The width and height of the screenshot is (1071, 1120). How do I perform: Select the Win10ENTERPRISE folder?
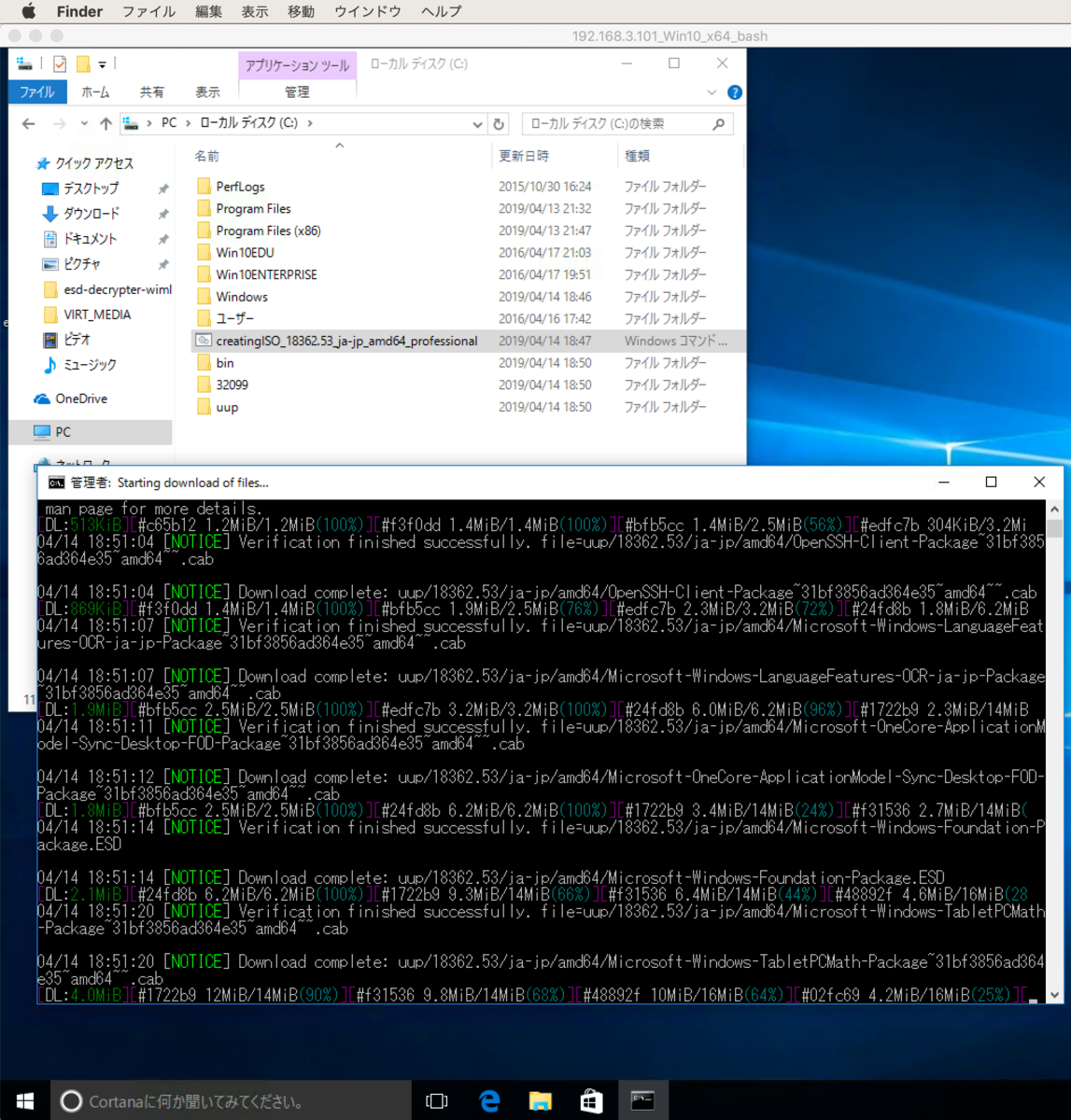tap(266, 274)
